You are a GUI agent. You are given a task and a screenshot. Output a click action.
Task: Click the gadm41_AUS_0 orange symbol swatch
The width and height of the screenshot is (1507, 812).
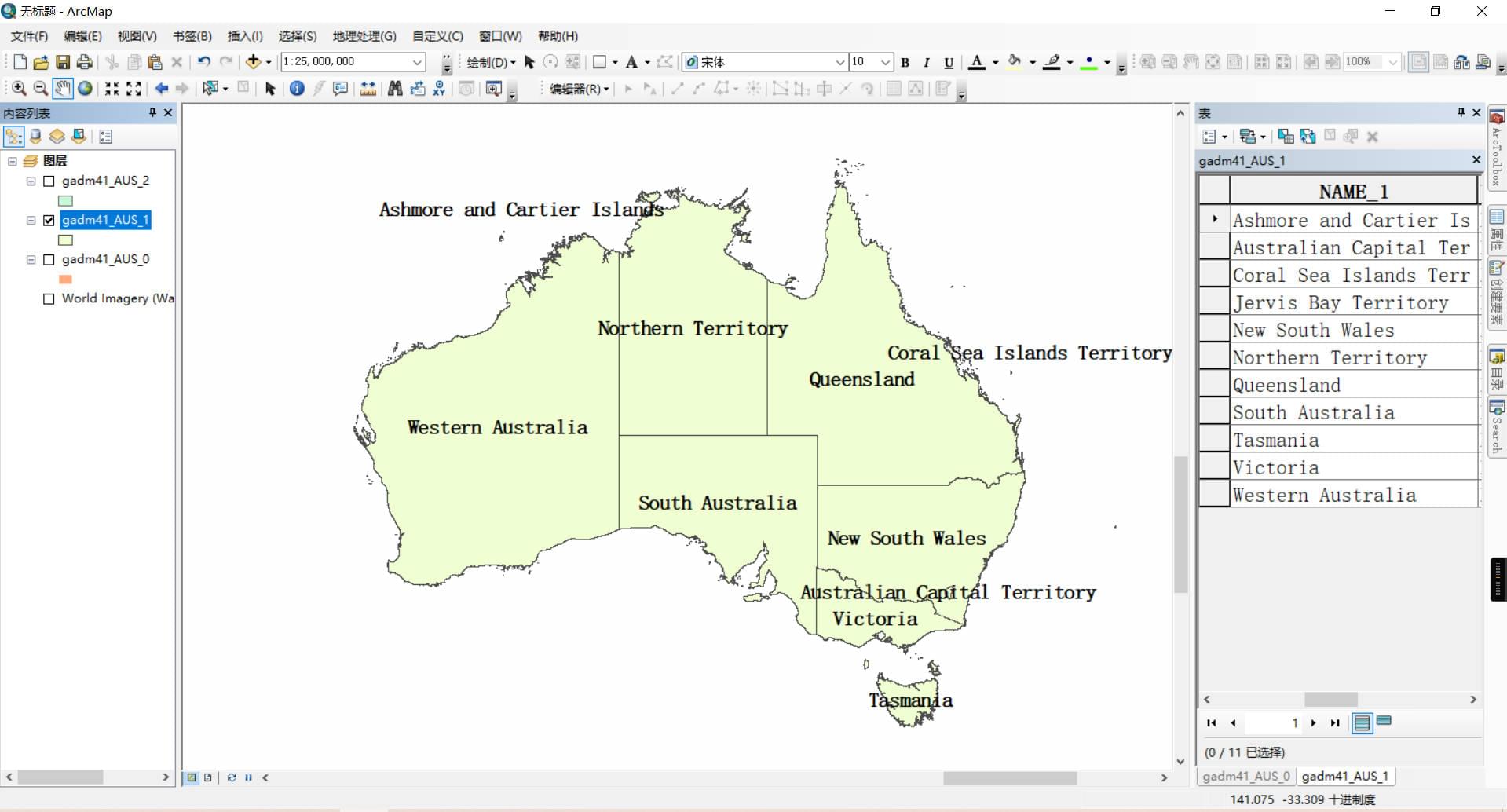click(65, 280)
